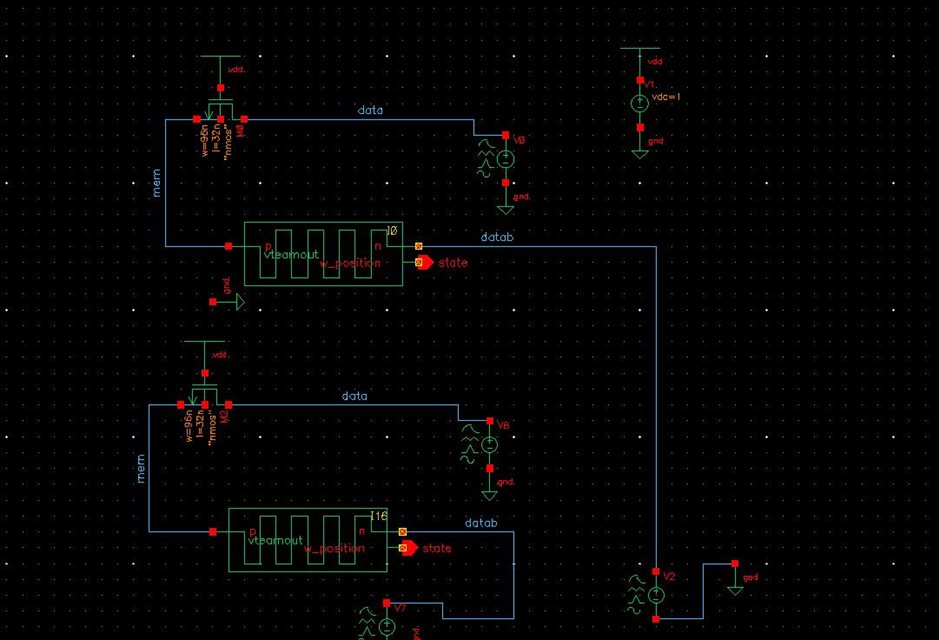This screenshot has width=939, height=640.
Task: Click the p terminal square of I16
Action: point(213,532)
